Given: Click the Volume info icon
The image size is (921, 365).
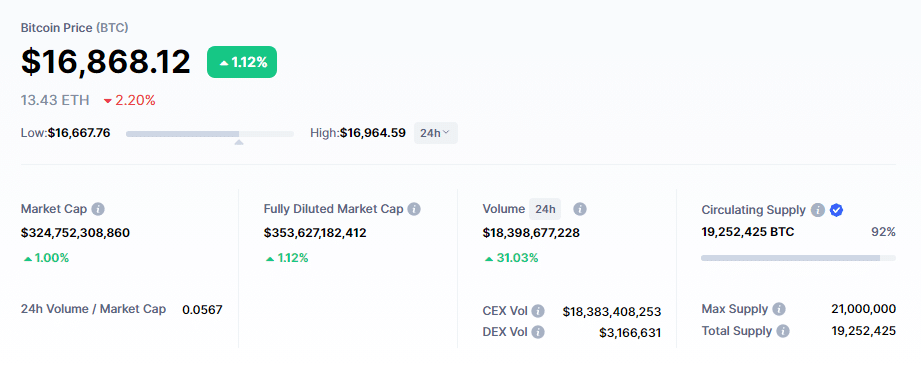Looking at the screenshot, I should (x=580, y=209).
